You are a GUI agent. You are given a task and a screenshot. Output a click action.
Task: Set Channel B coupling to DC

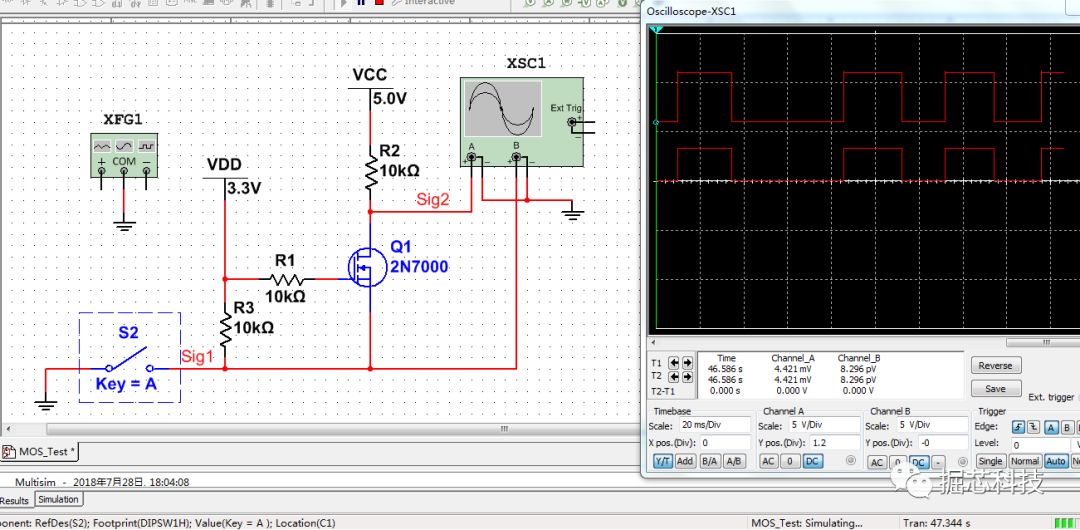pyautogui.click(x=920, y=462)
